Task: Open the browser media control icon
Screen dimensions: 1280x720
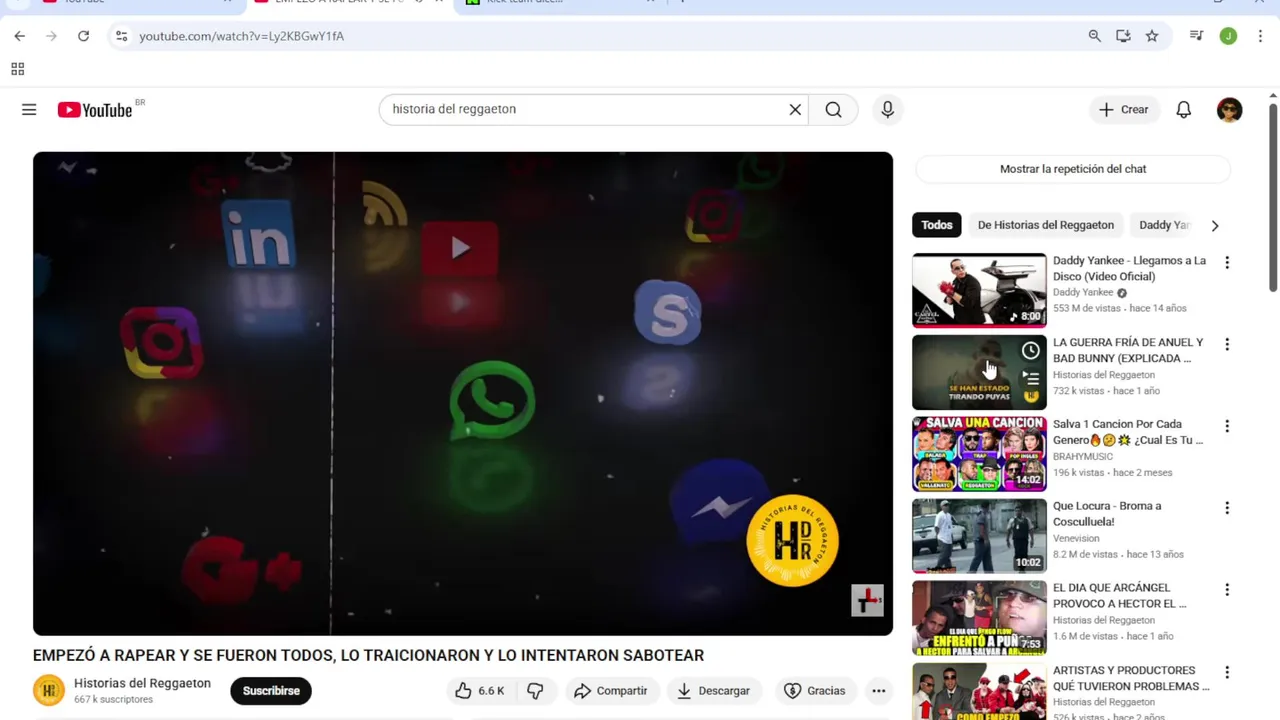Action: (x=1196, y=36)
